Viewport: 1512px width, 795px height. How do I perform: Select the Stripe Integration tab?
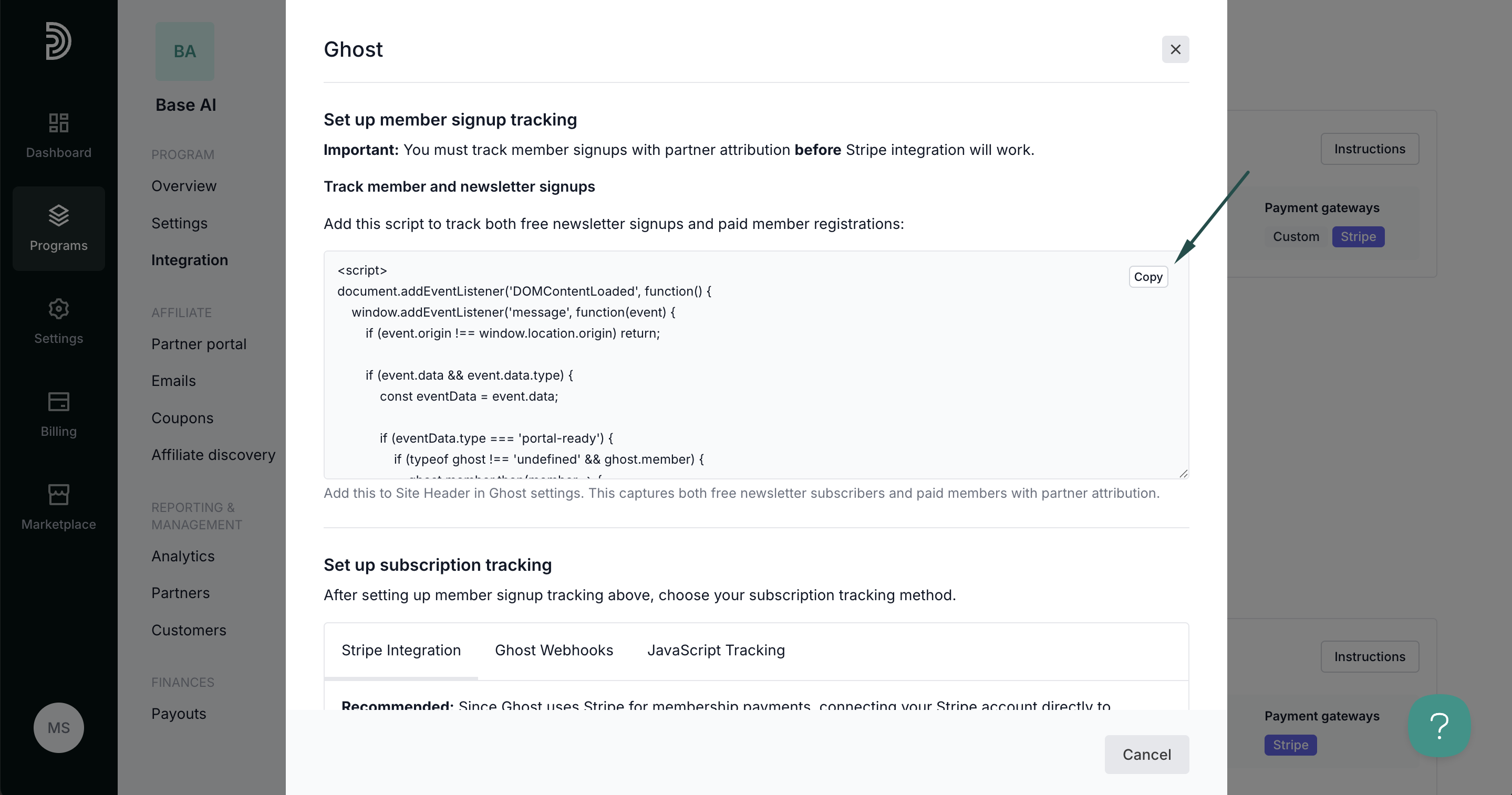point(401,650)
